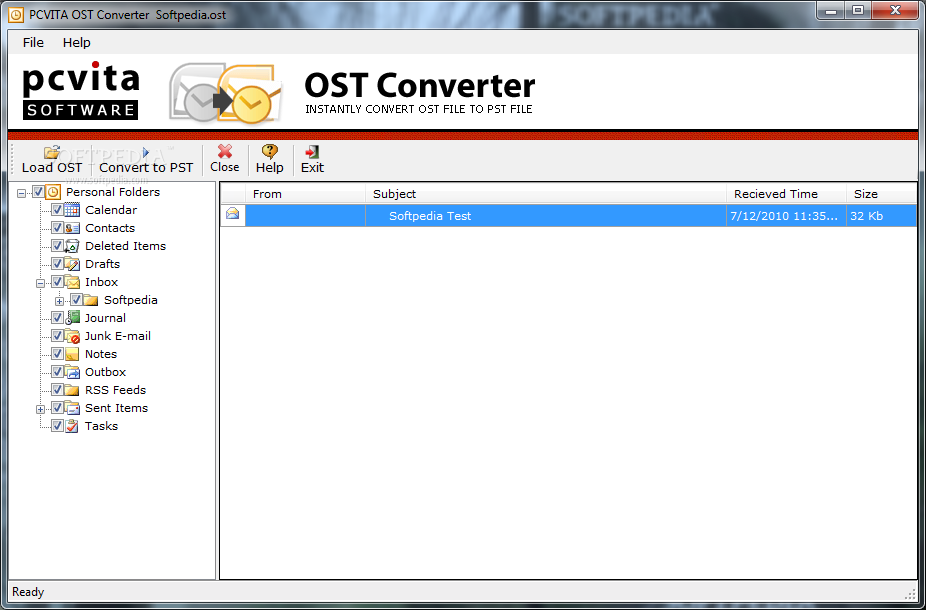
Task: Select the RSS Feeds folder label
Action: pyautogui.click(x=115, y=390)
